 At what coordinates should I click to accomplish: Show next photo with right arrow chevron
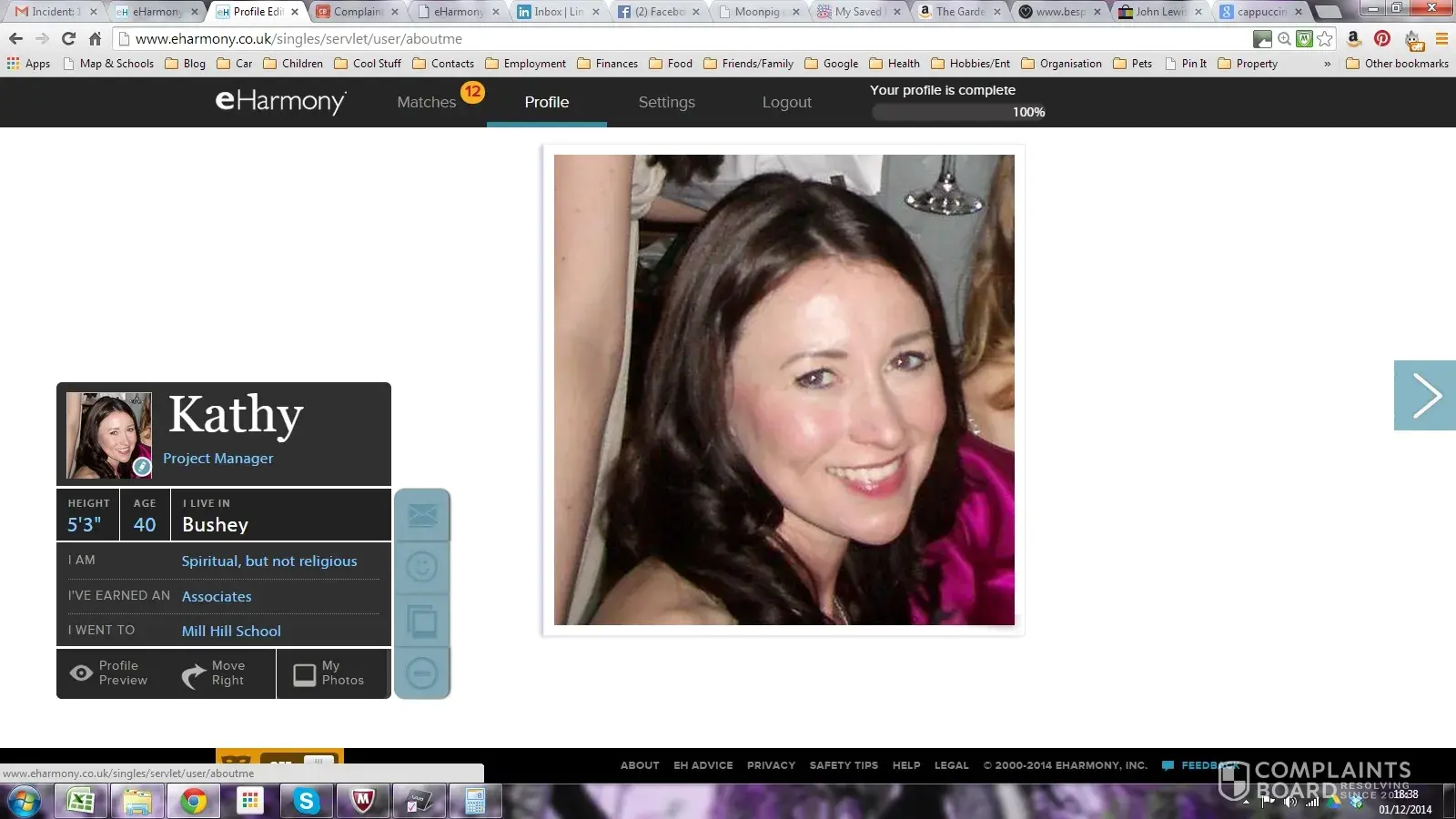tap(1425, 396)
